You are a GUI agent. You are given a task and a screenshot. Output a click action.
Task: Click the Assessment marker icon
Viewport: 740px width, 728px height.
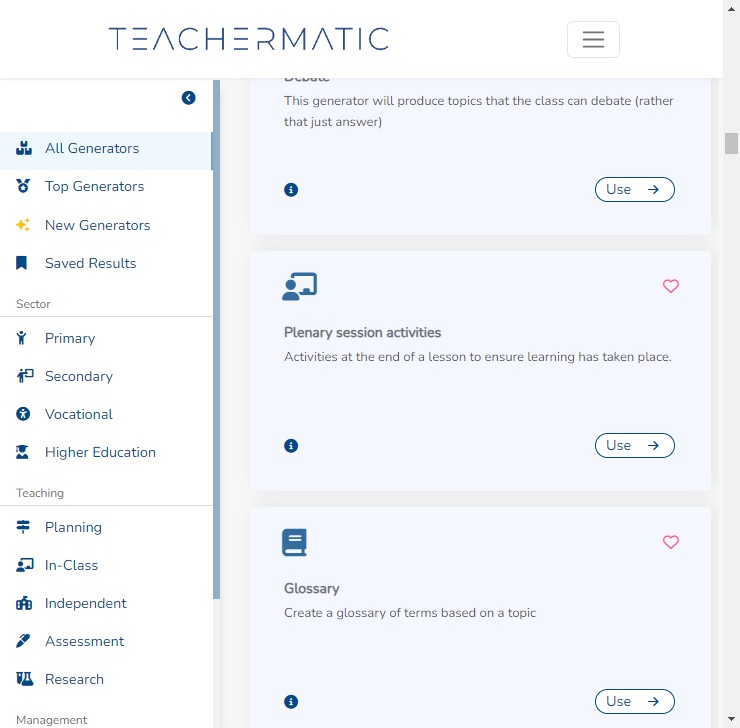pos(23,641)
